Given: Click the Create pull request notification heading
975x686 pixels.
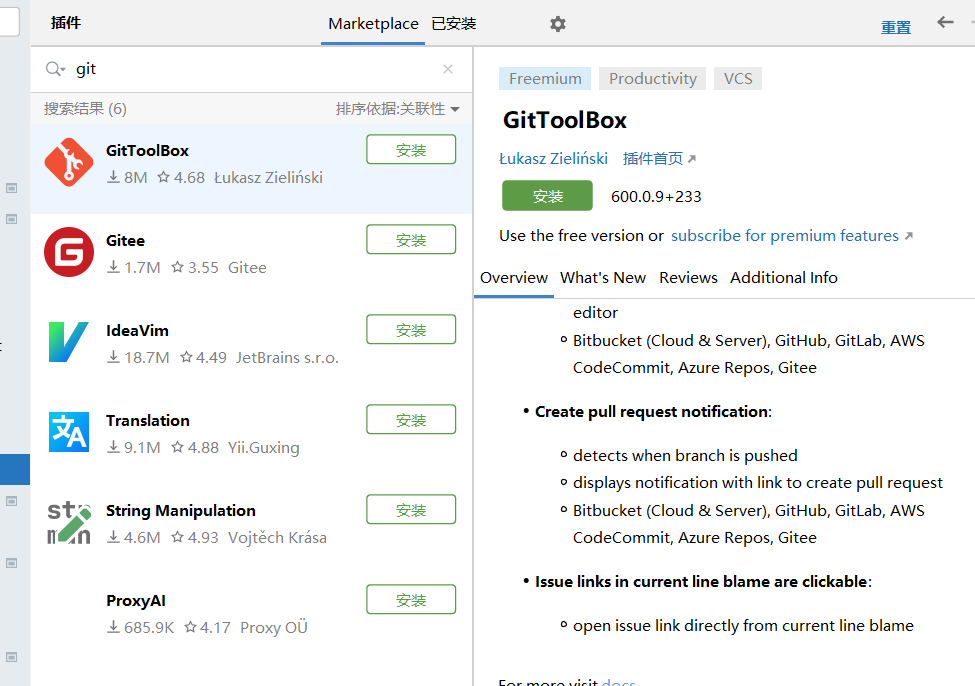Looking at the screenshot, I should [x=653, y=412].
